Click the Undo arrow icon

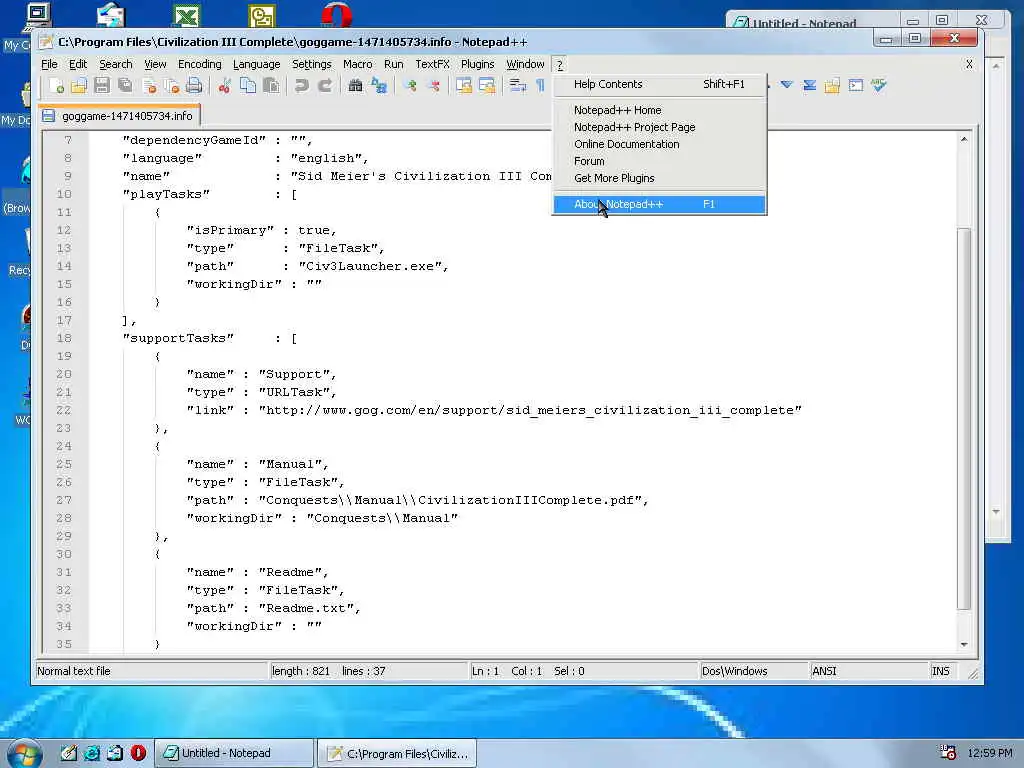click(x=301, y=86)
